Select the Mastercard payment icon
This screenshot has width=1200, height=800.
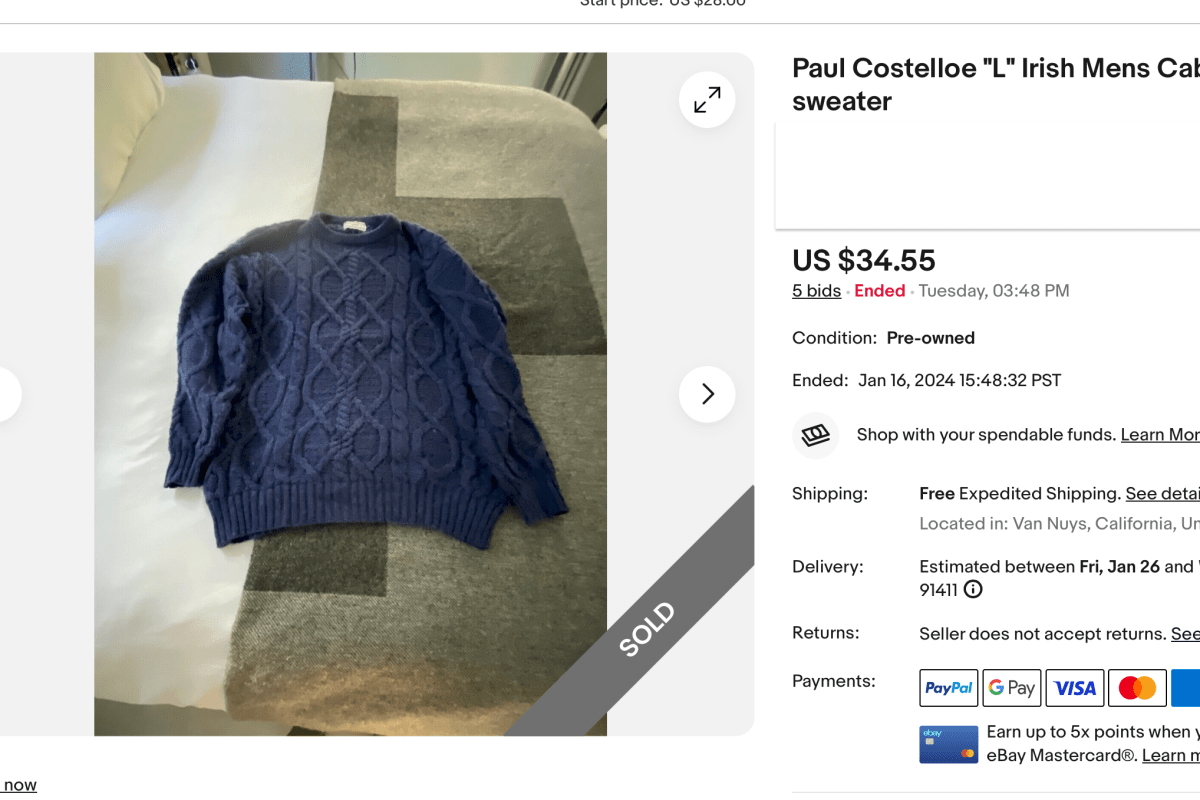1138,688
